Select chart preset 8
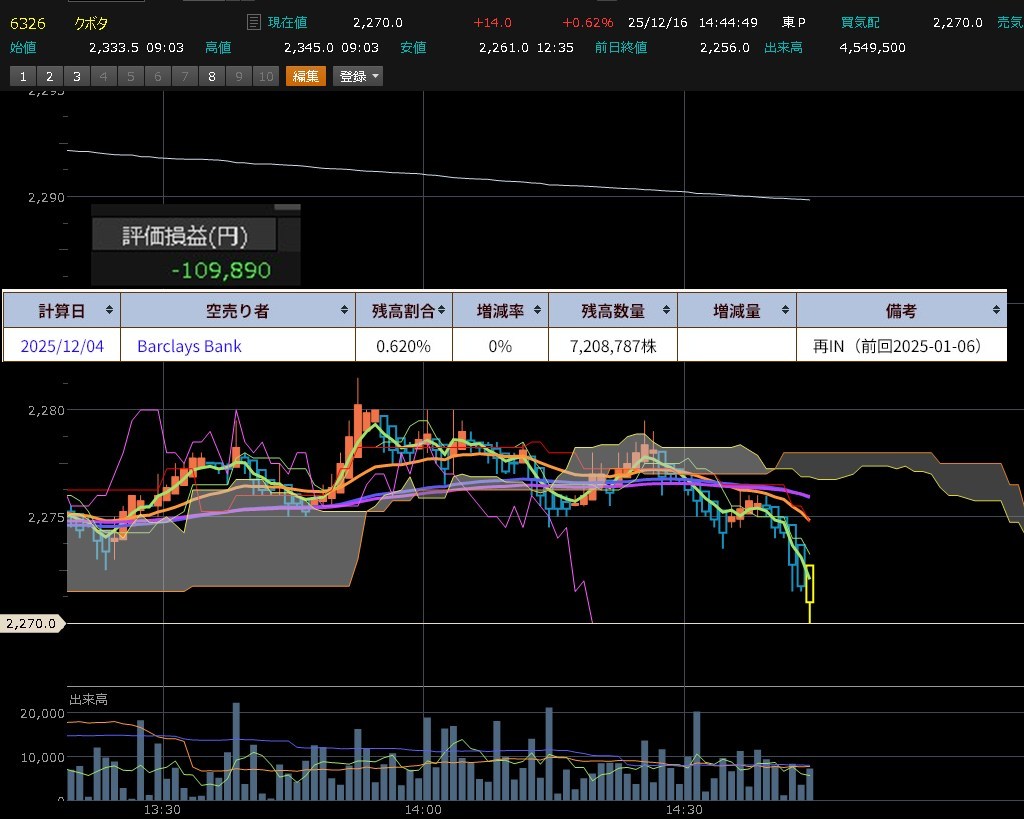The width and height of the screenshot is (1024, 819). [211, 76]
